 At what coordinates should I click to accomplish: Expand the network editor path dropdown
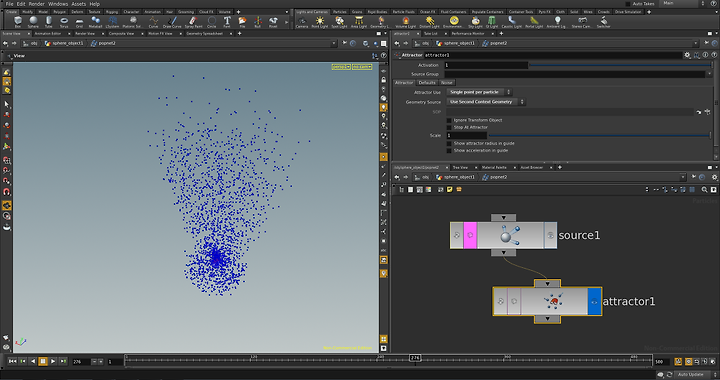683,177
